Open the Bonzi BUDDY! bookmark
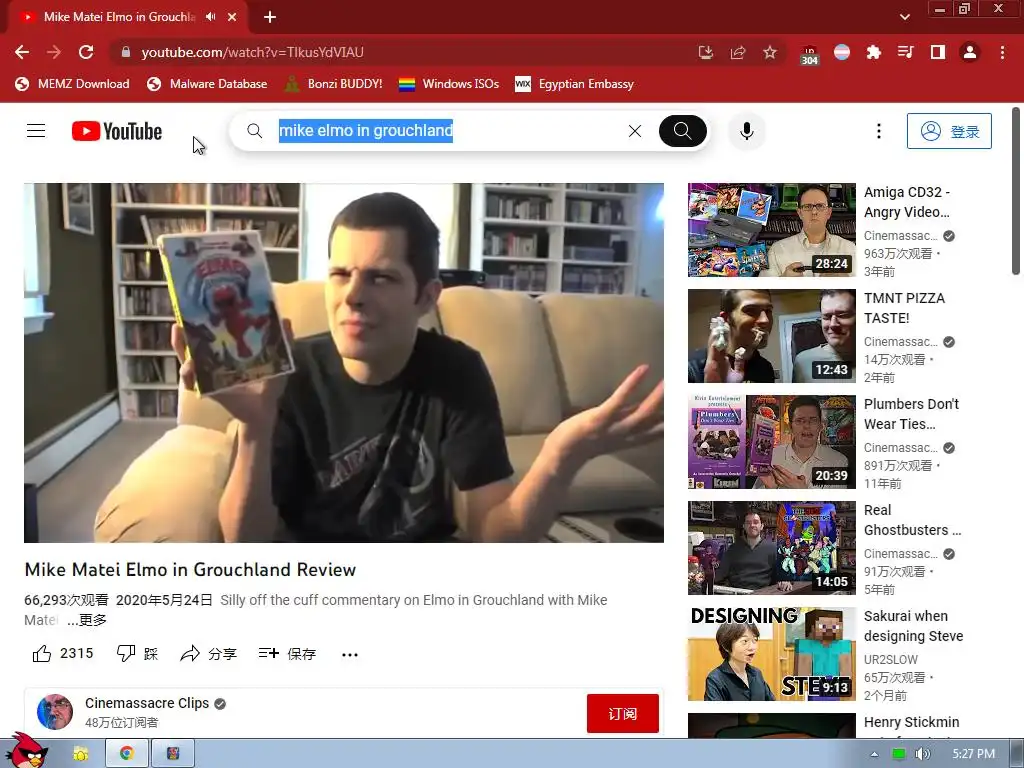 coord(334,84)
